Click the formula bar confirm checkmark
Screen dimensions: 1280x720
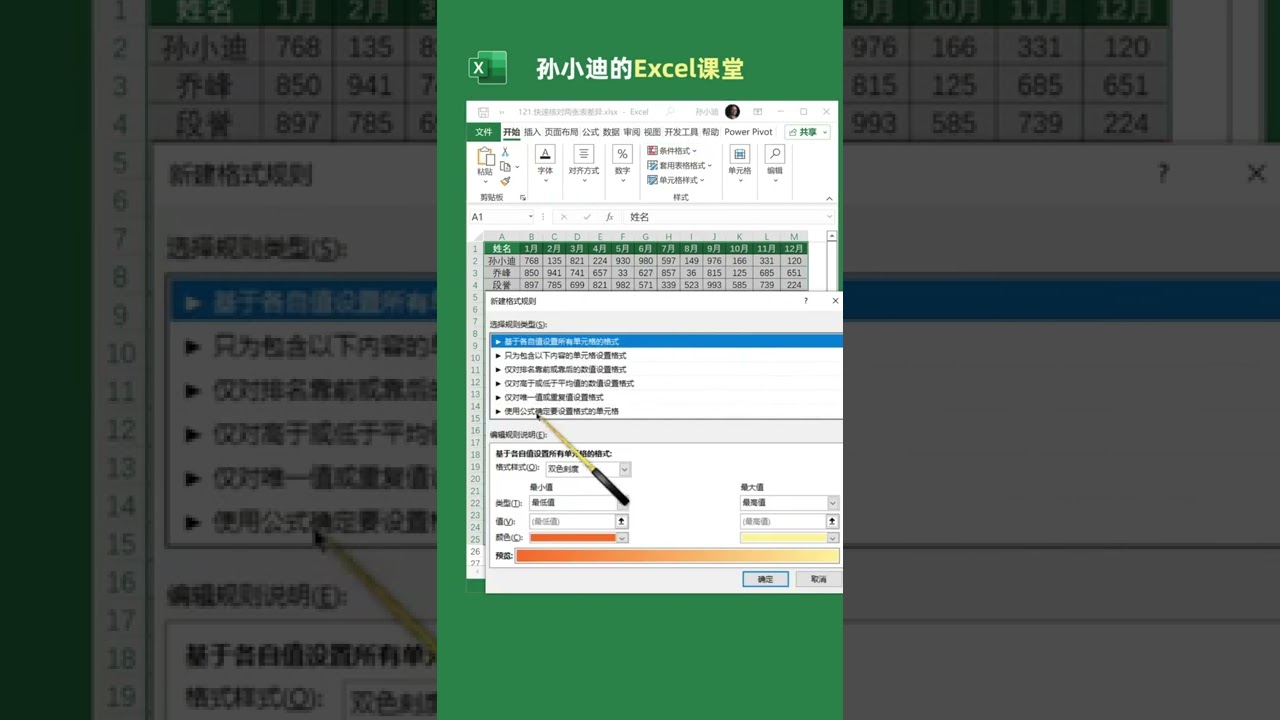(586, 217)
